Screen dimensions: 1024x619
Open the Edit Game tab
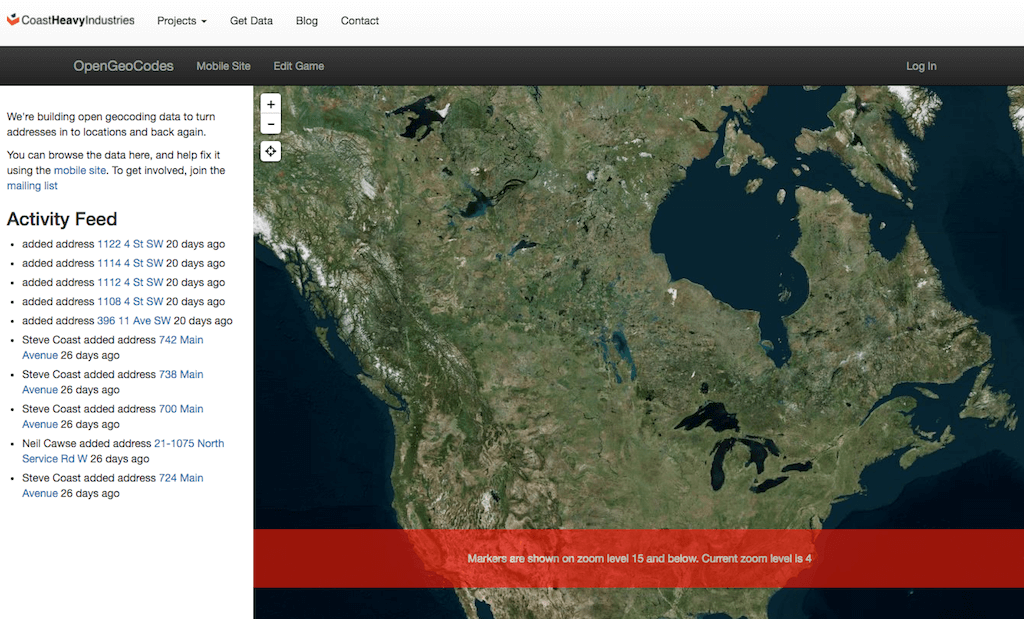[x=299, y=66]
